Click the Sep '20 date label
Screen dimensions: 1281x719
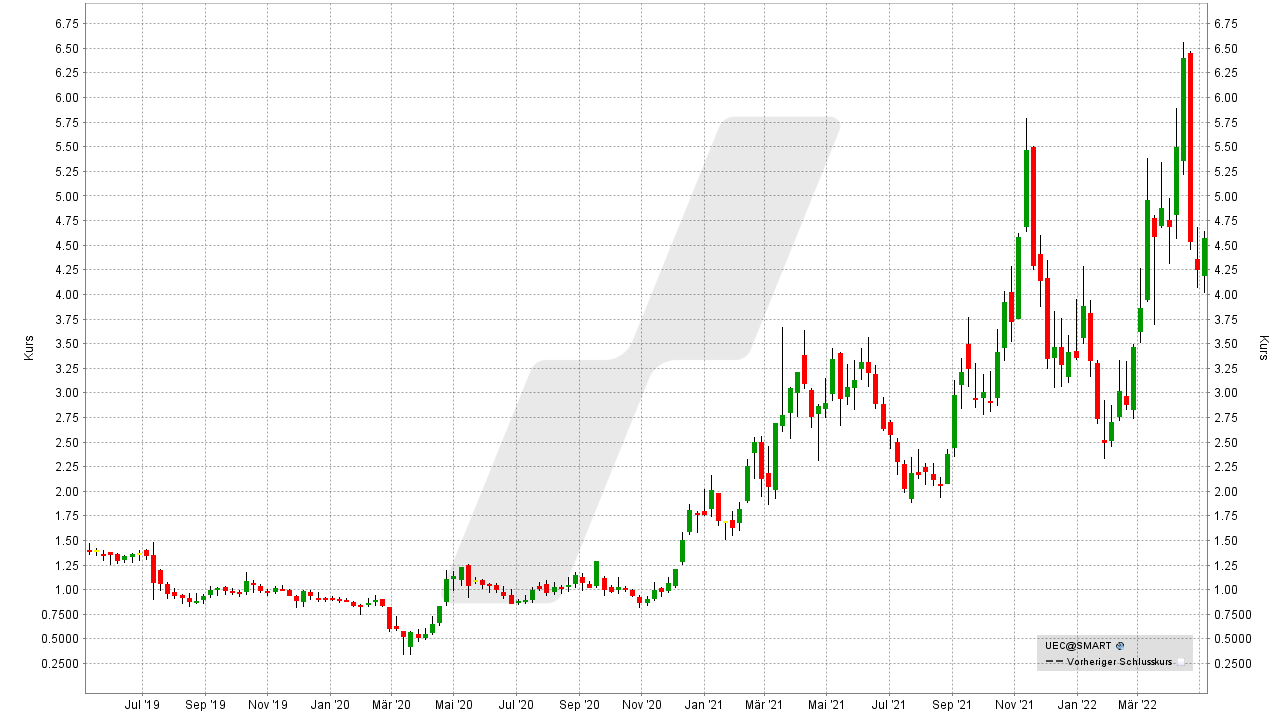coord(578,704)
